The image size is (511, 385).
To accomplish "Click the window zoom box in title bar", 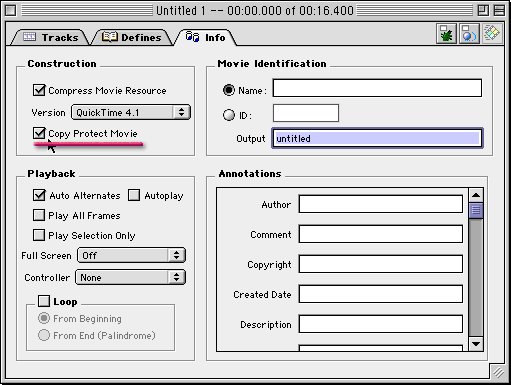I will [x=483, y=10].
